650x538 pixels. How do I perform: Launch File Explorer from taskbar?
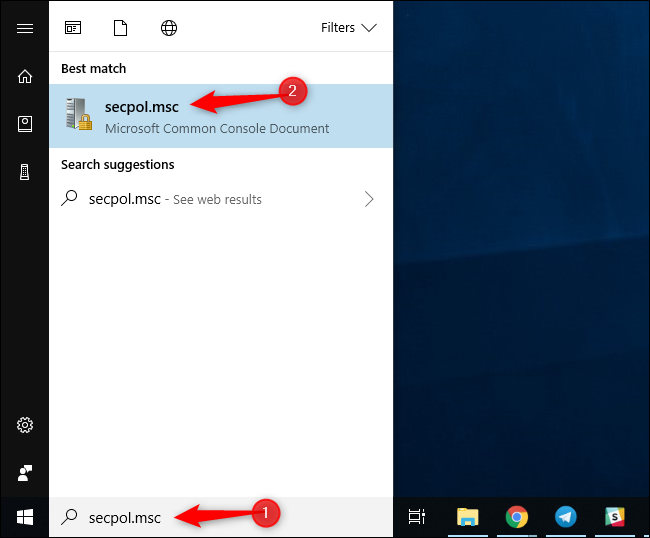coord(468,517)
